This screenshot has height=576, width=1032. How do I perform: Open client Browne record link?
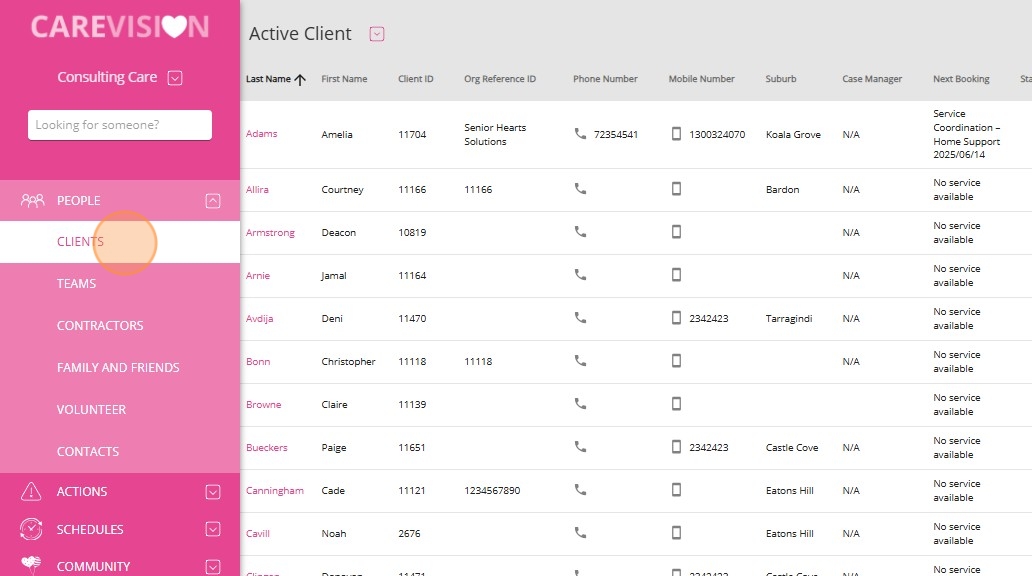point(263,404)
